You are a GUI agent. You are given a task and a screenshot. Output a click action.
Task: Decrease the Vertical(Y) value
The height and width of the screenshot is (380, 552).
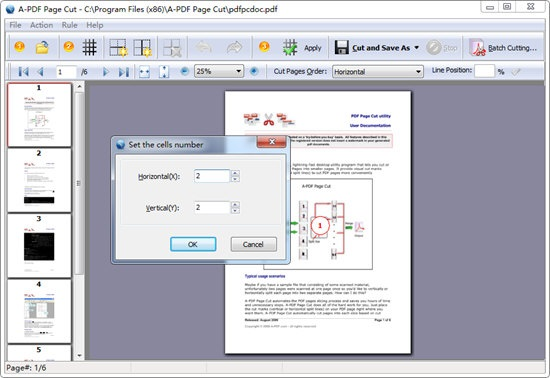[235, 211]
